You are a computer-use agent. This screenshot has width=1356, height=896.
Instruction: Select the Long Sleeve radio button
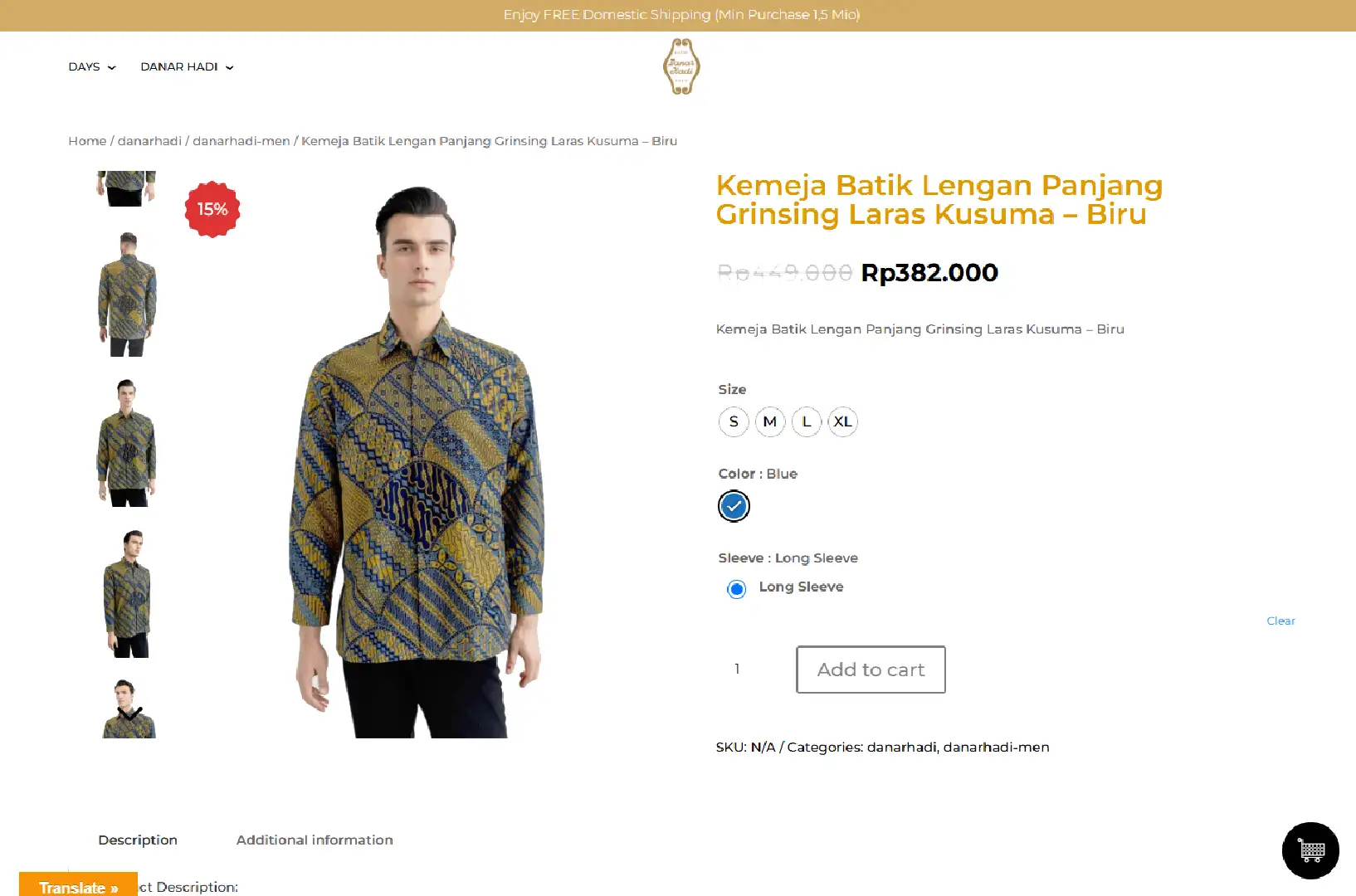(736, 589)
